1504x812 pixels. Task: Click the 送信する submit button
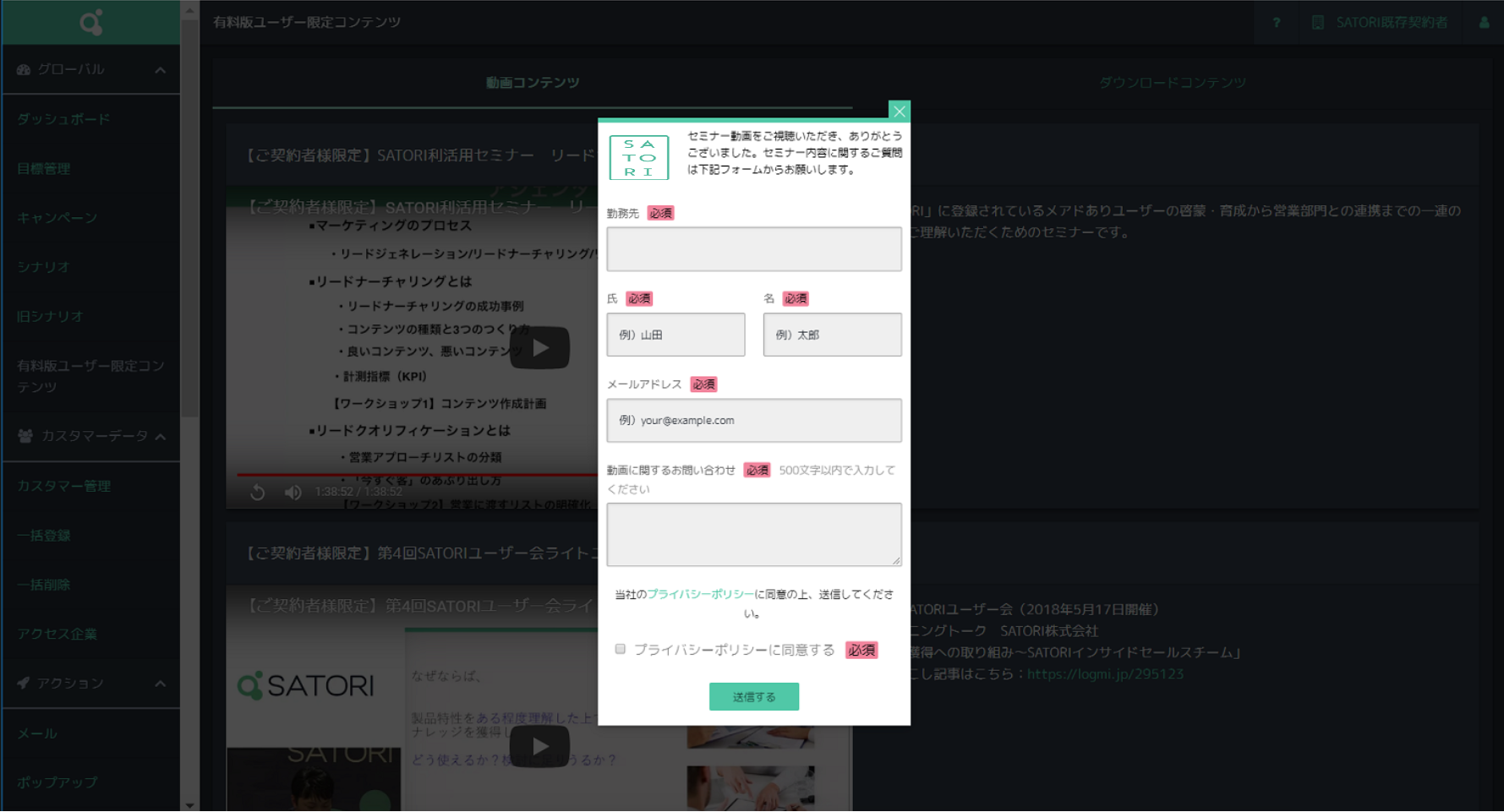tap(754, 697)
